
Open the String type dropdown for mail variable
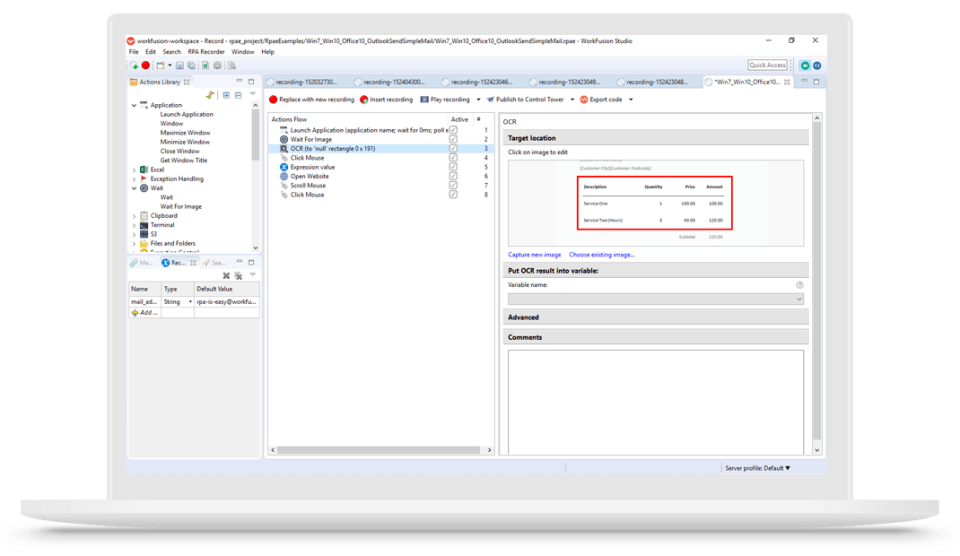pyautogui.click(x=190, y=302)
